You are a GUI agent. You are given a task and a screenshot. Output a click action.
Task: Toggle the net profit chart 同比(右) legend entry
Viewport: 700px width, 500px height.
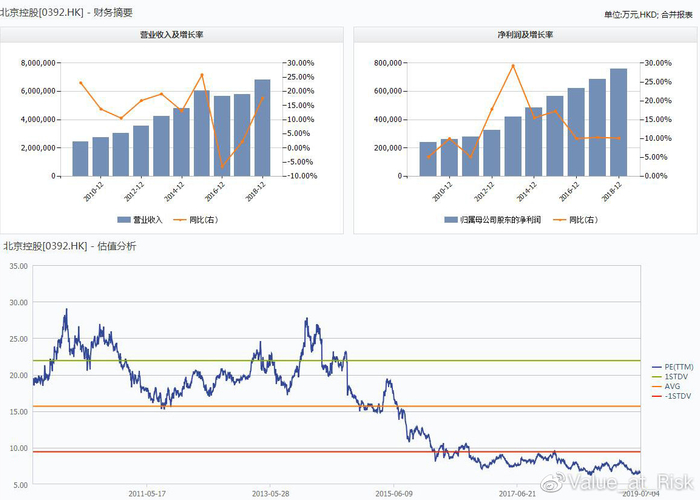point(575,220)
